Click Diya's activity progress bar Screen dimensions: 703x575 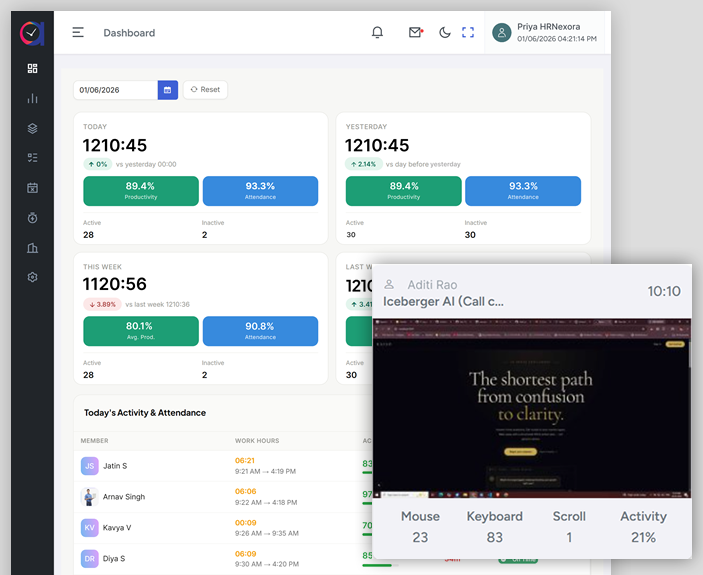[380, 566]
